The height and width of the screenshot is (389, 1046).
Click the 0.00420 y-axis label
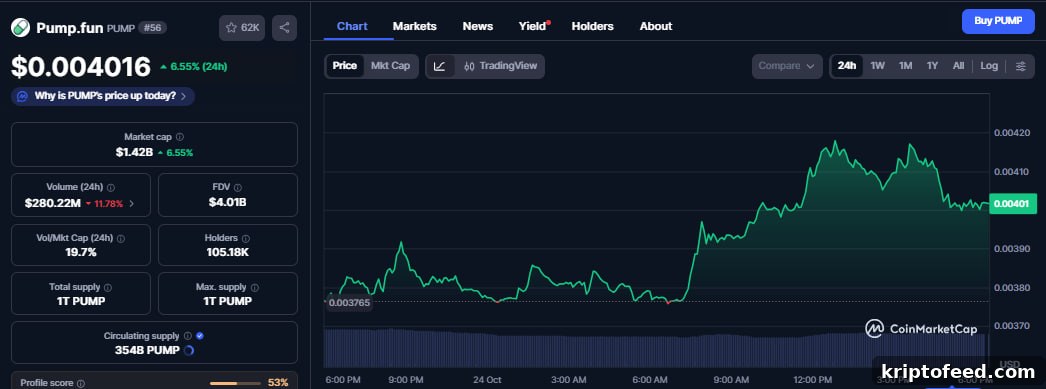[1011, 132]
